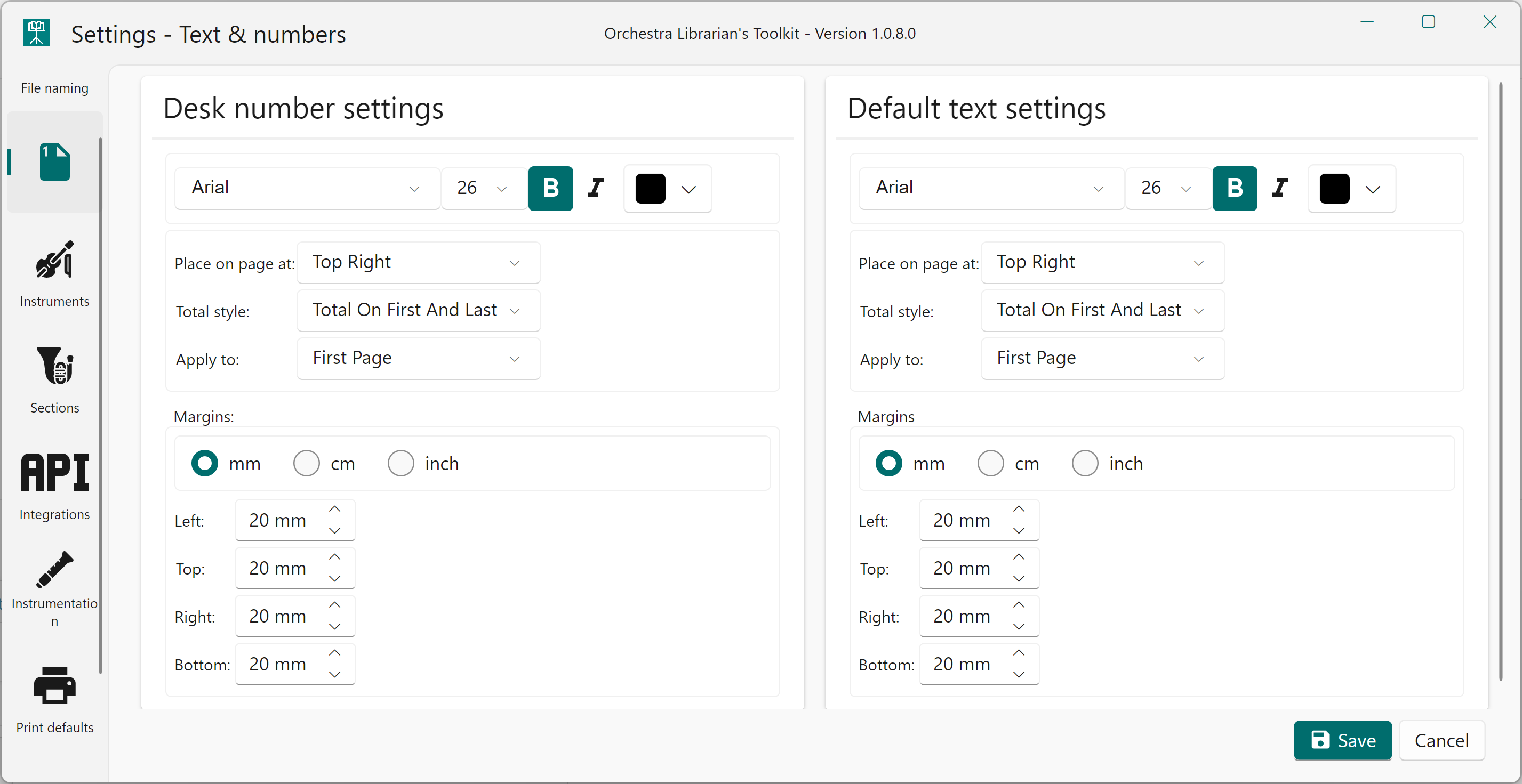Open Desk number black color picker

[x=667, y=189]
